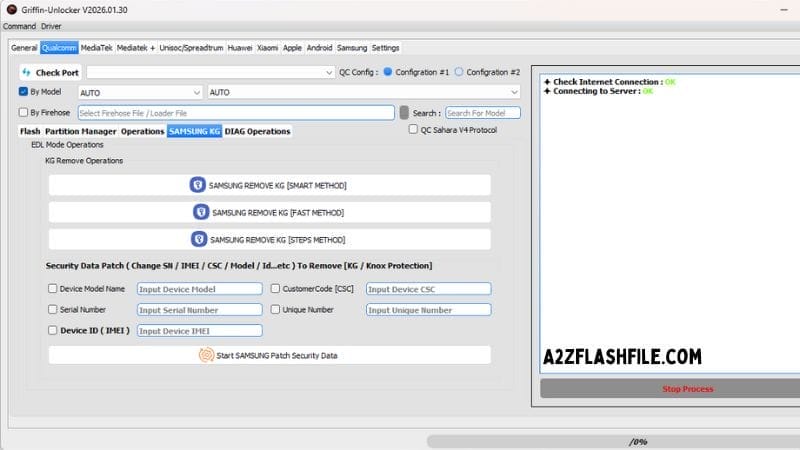
Task: Enable the By Model checkbox
Action: pos(23,91)
